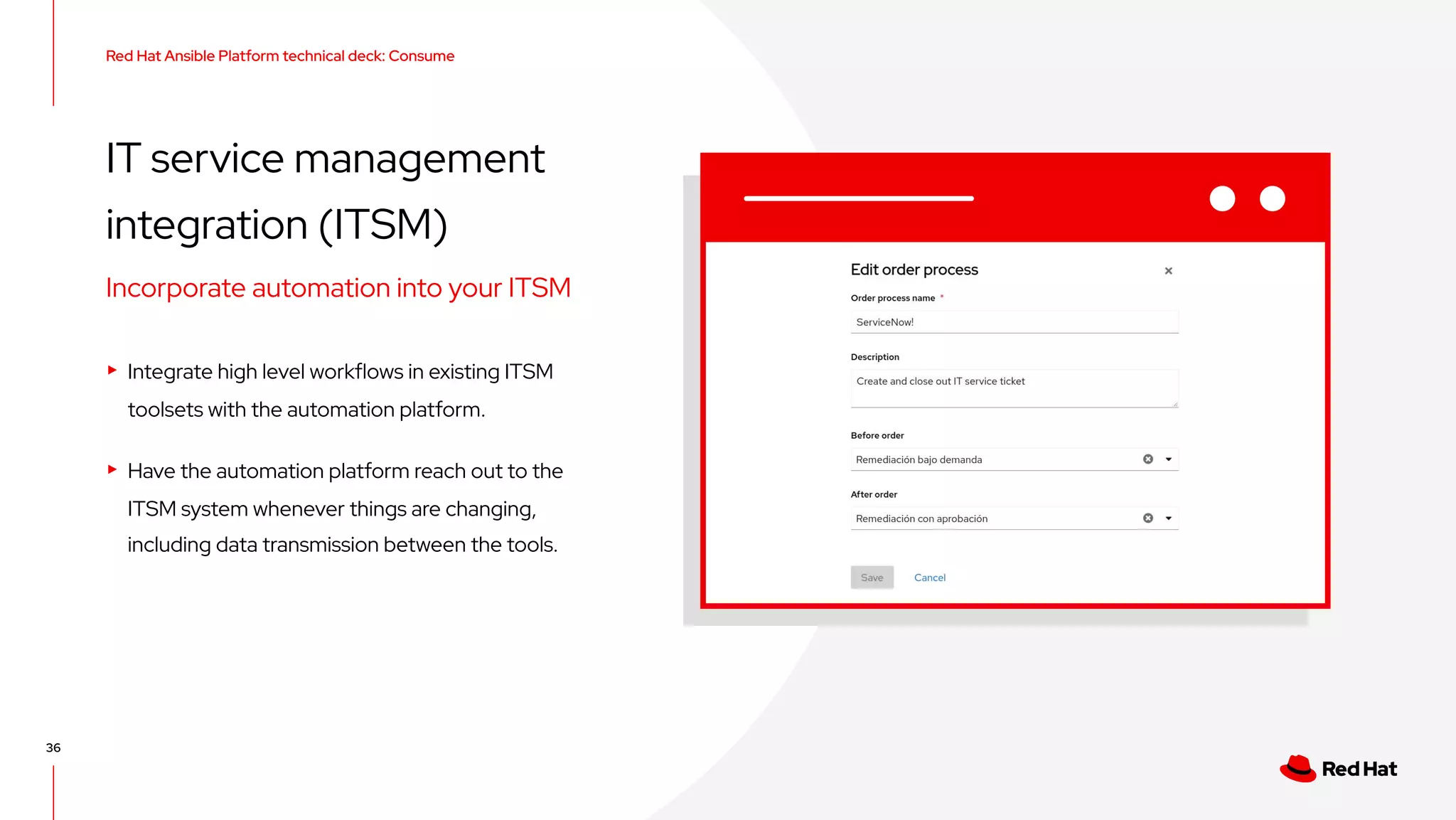Click the Order process name field
1456x820 pixels.
click(x=1014, y=322)
